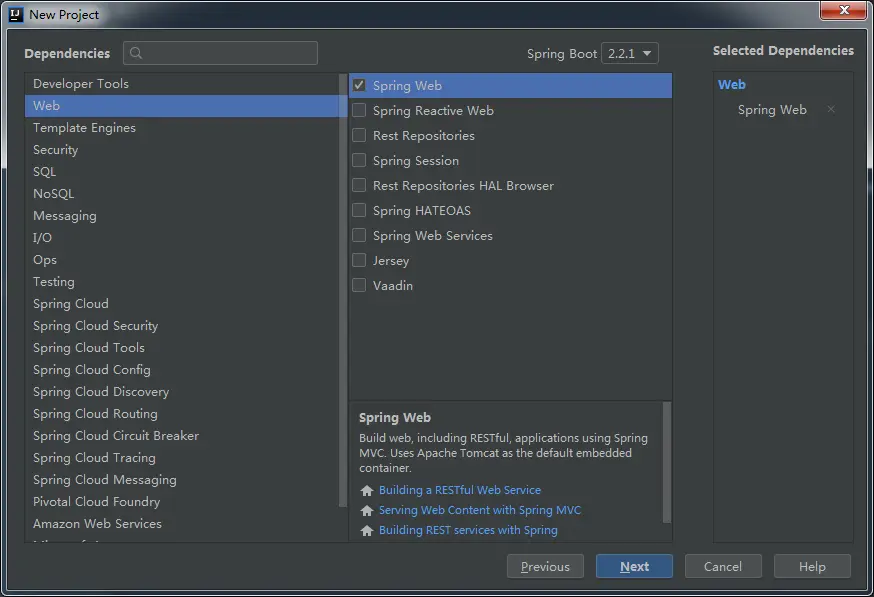Click home icon beside Serving Web Content link
Screen dimensions: 874x597
[x=367, y=511]
